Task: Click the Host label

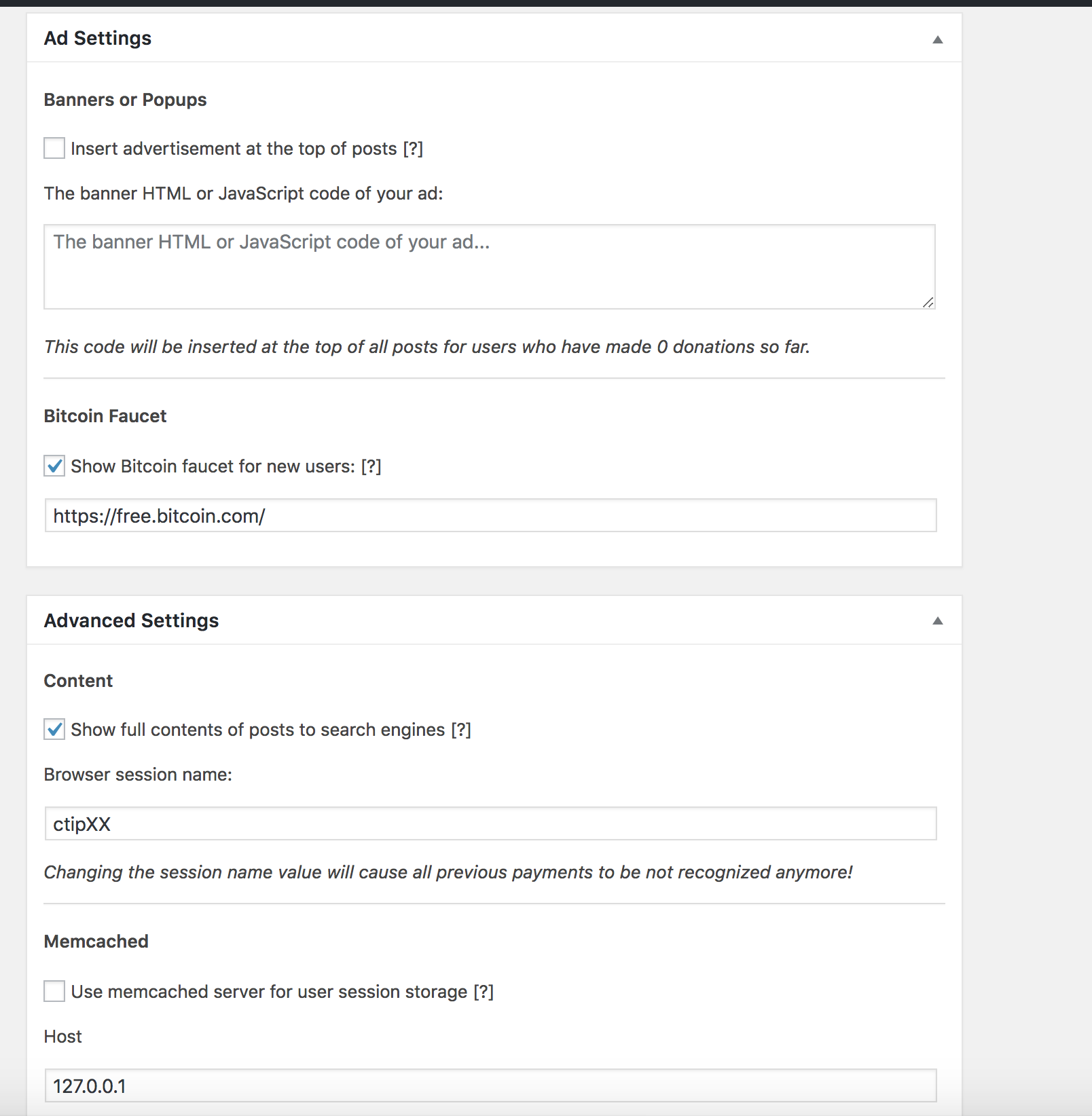Action: point(62,1037)
